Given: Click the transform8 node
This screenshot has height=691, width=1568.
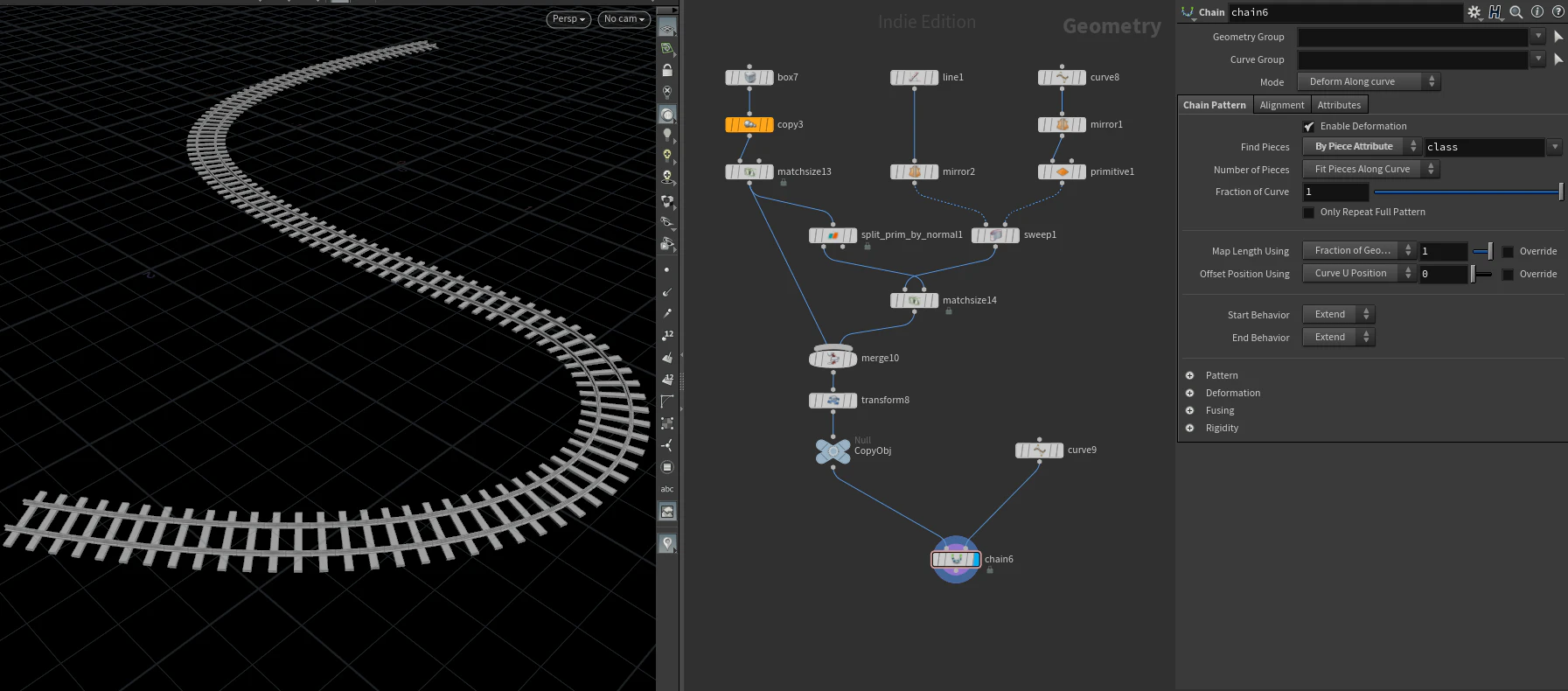Looking at the screenshot, I should tap(833, 400).
